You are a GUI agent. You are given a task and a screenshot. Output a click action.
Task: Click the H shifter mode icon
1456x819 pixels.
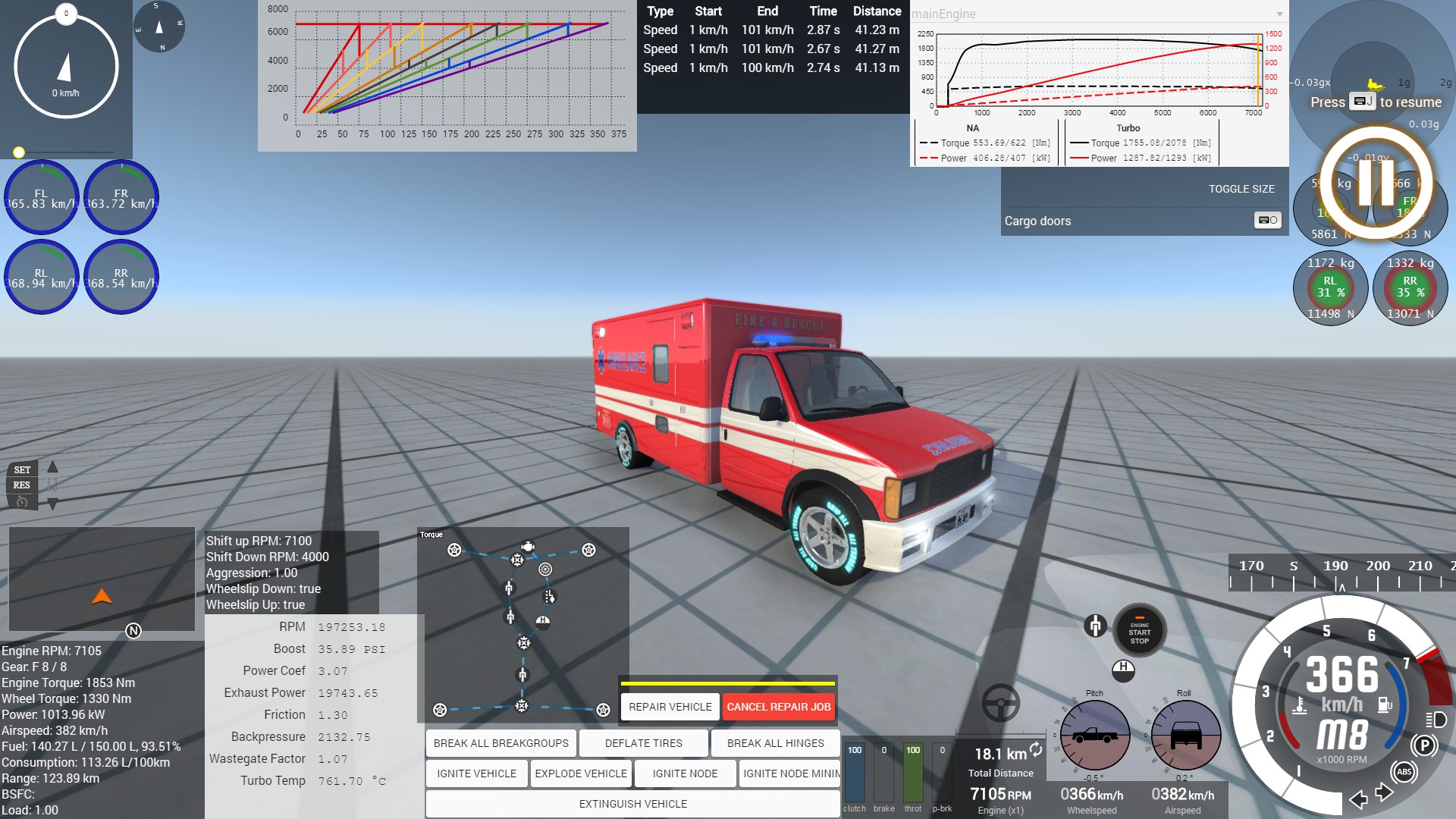point(1123,670)
